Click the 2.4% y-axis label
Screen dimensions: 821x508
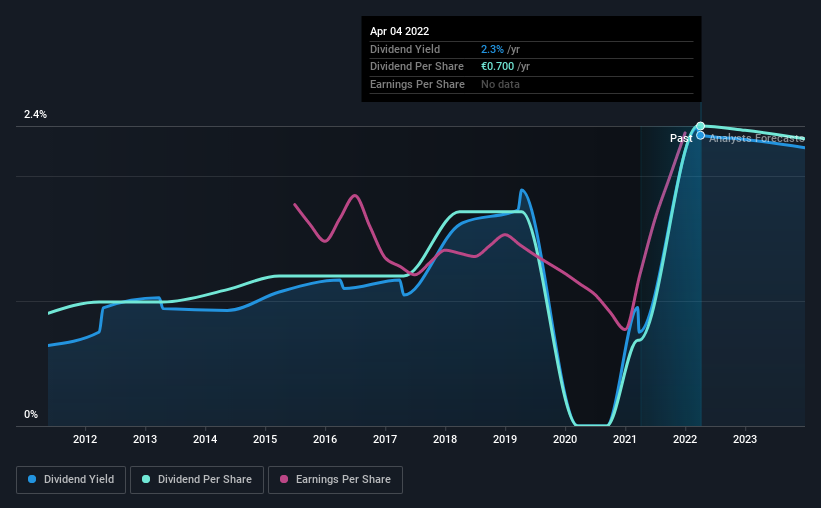pyautogui.click(x=35, y=114)
